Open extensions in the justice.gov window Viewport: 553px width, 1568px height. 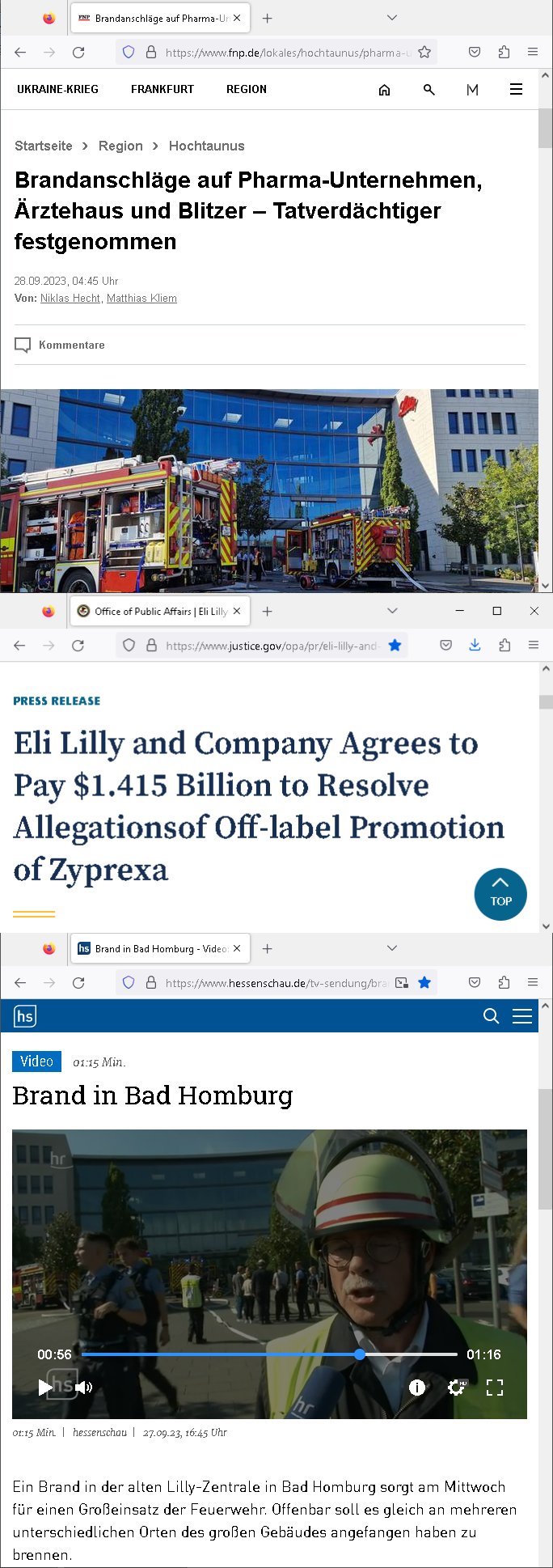pos(504,646)
